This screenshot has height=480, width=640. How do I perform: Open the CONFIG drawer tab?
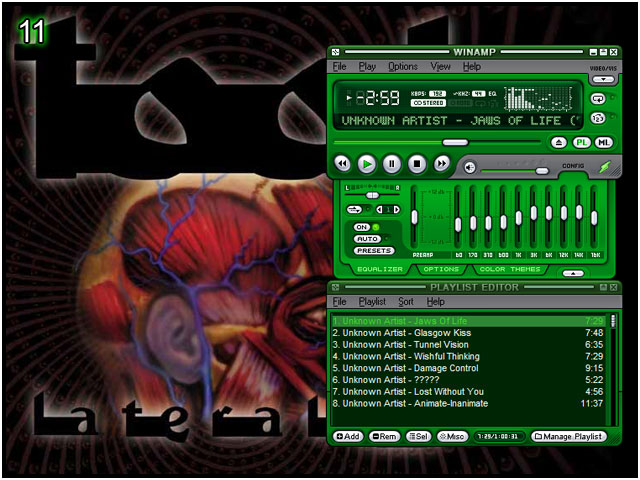point(573,166)
